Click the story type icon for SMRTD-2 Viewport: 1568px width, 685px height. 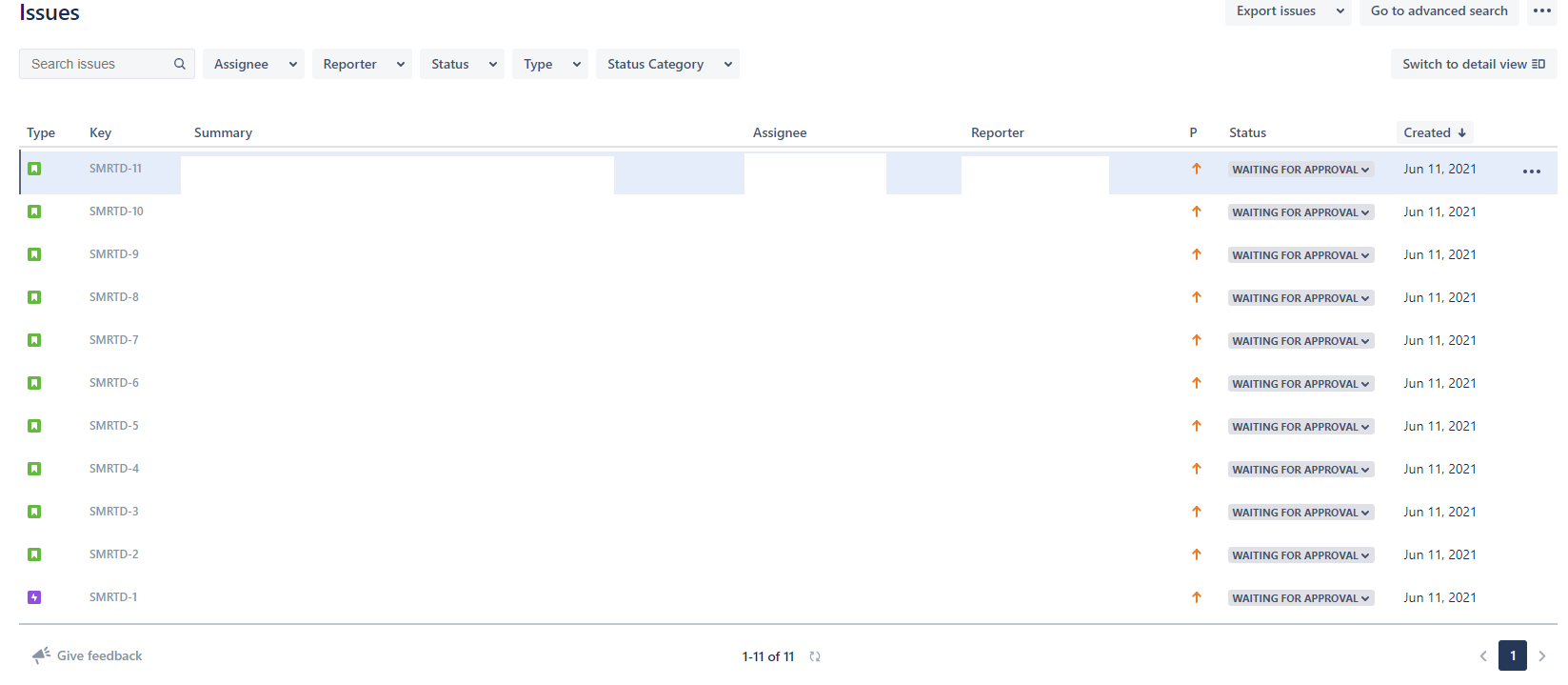tap(34, 554)
